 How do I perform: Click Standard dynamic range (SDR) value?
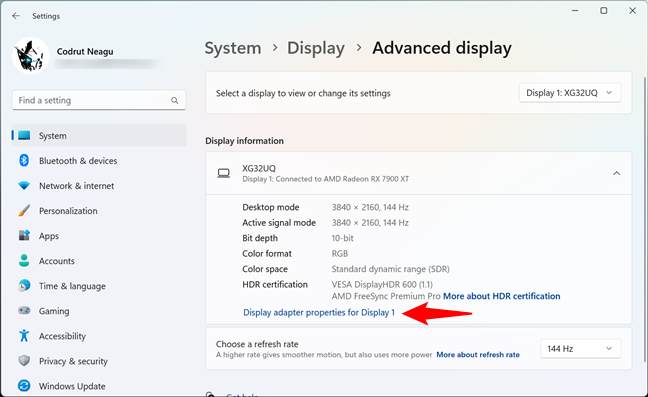pyautogui.click(x=391, y=269)
